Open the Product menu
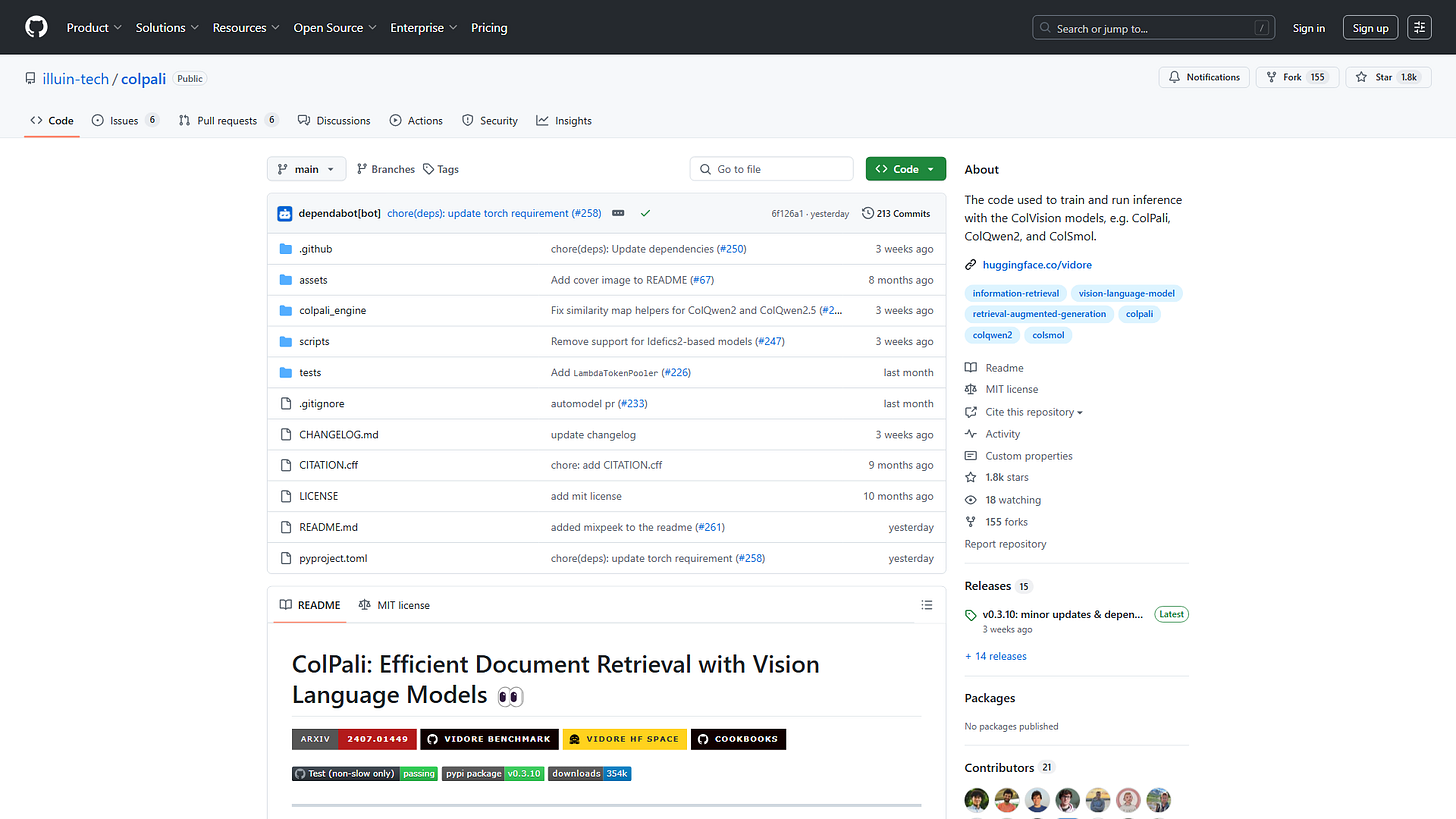This screenshot has width=1456, height=819. pyautogui.click(x=94, y=28)
